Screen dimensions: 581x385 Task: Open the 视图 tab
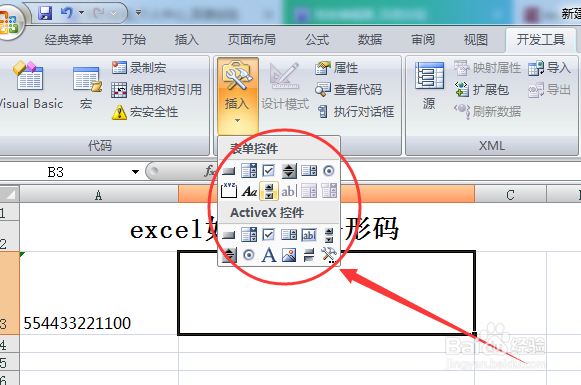click(x=476, y=39)
